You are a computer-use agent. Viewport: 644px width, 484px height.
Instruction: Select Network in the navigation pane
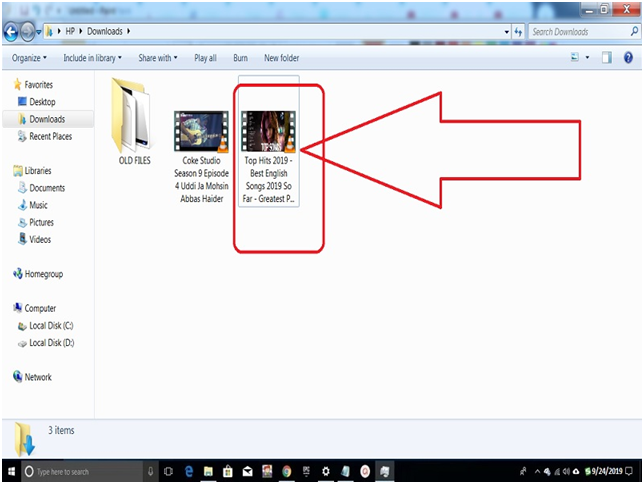point(38,377)
